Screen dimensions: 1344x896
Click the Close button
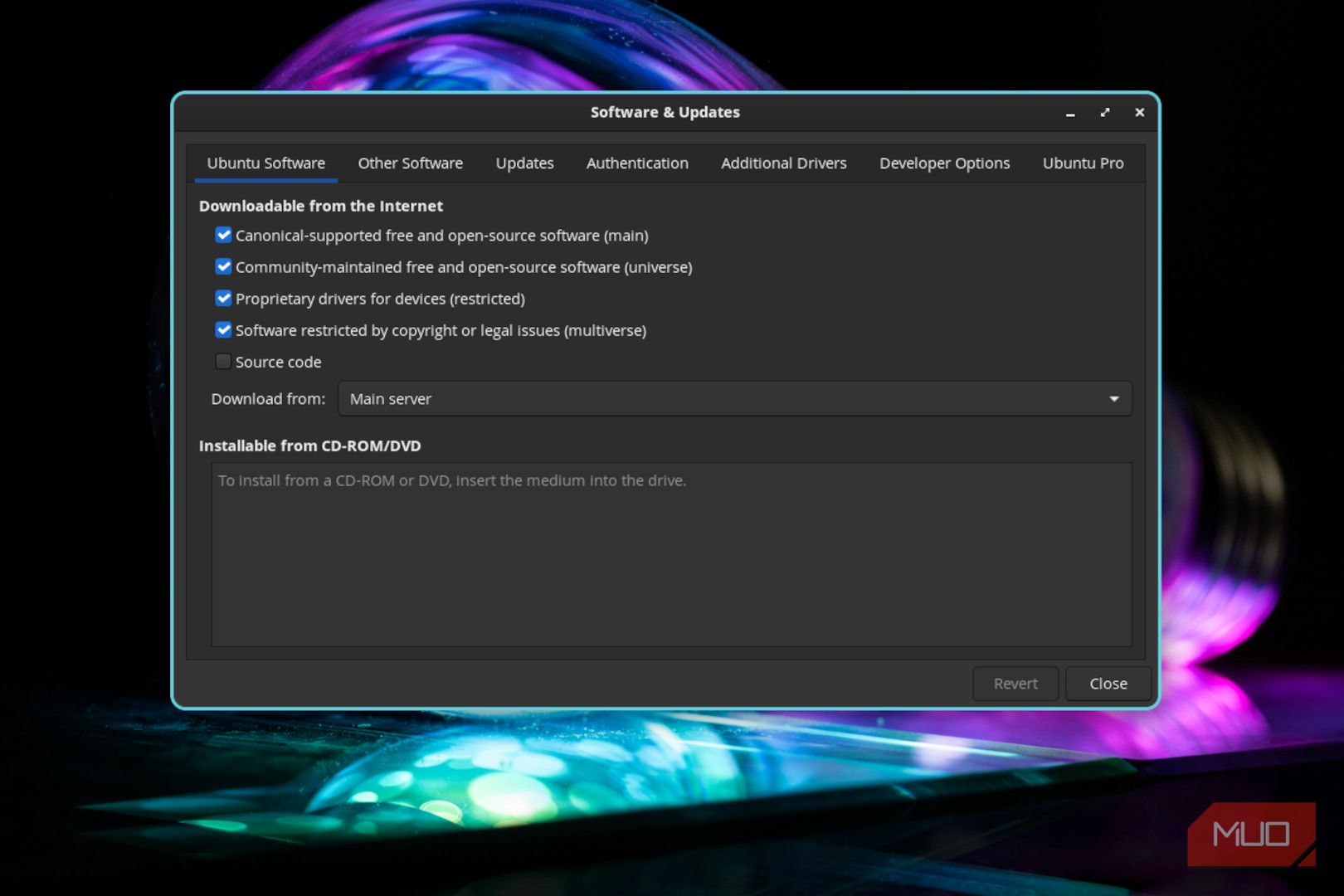(x=1108, y=684)
